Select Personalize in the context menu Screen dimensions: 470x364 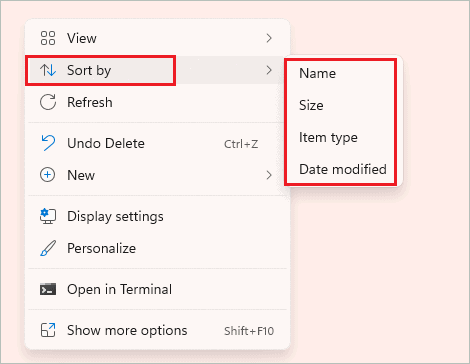coord(157,248)
